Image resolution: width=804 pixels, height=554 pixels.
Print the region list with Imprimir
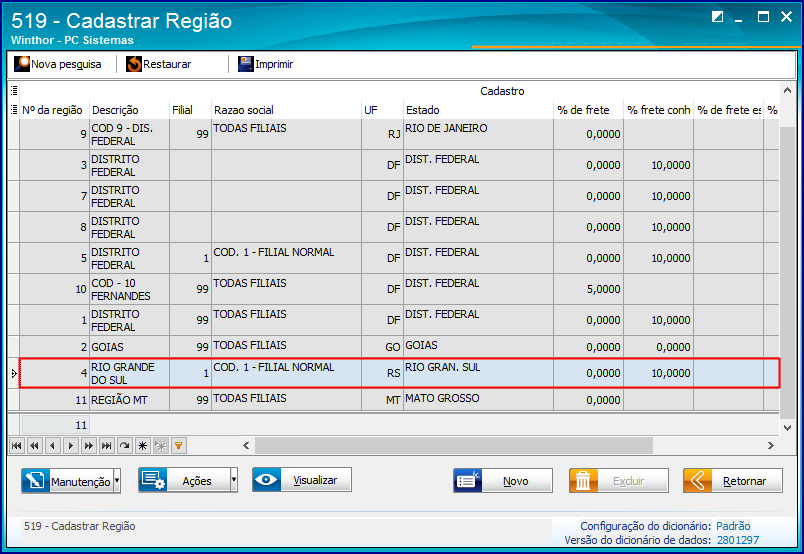(266, 64)
